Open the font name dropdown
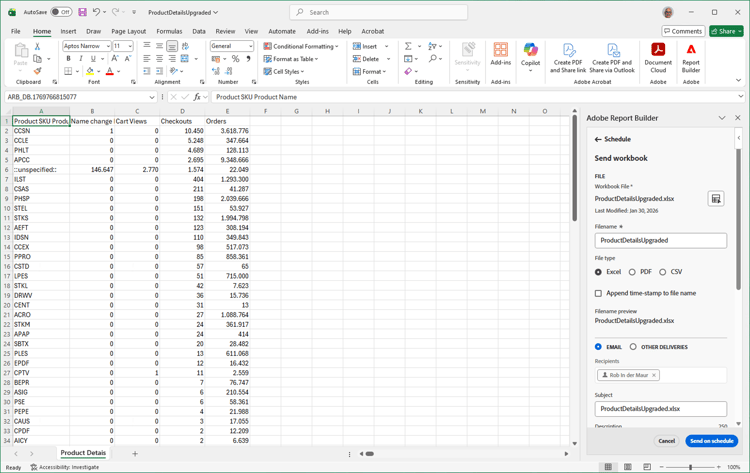 [108, 46]
